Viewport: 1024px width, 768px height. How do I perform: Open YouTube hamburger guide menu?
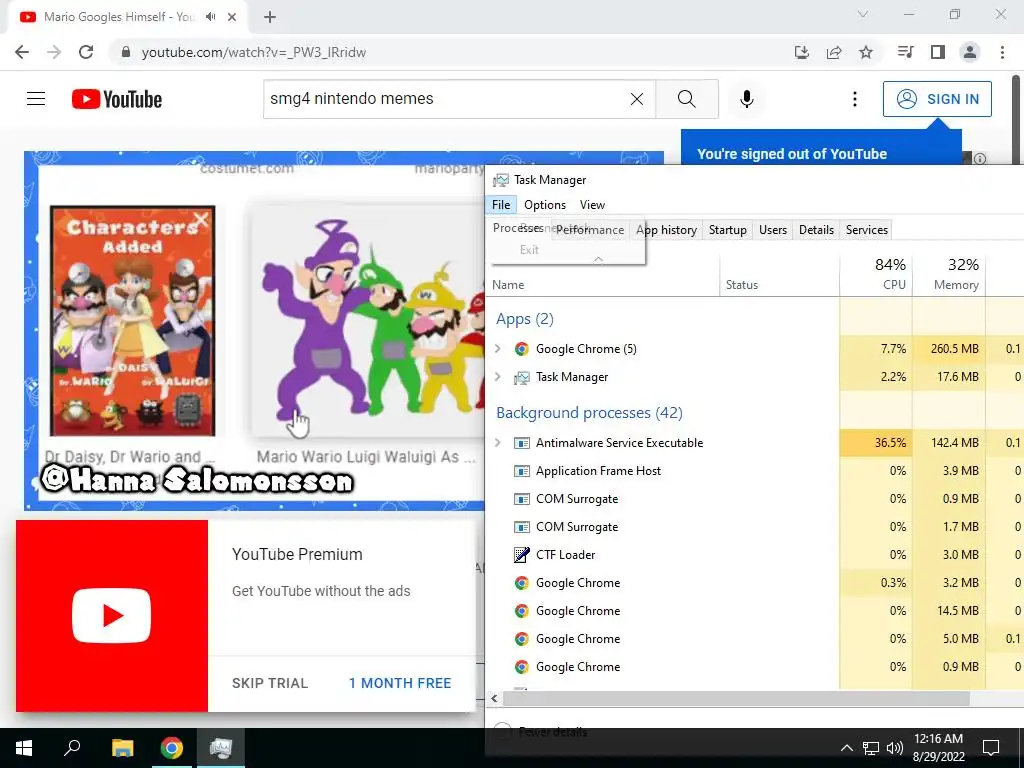pyautogui.click(x=36, y=99)
